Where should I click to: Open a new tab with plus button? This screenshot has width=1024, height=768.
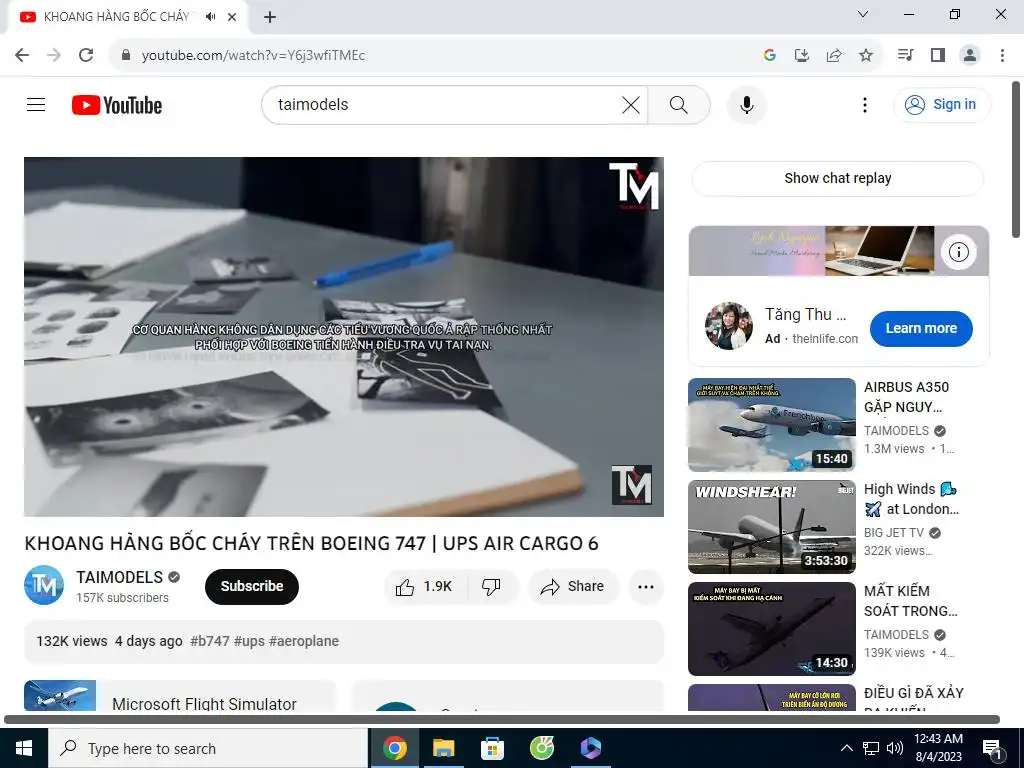pyautogui.click(x=270, y=17)
